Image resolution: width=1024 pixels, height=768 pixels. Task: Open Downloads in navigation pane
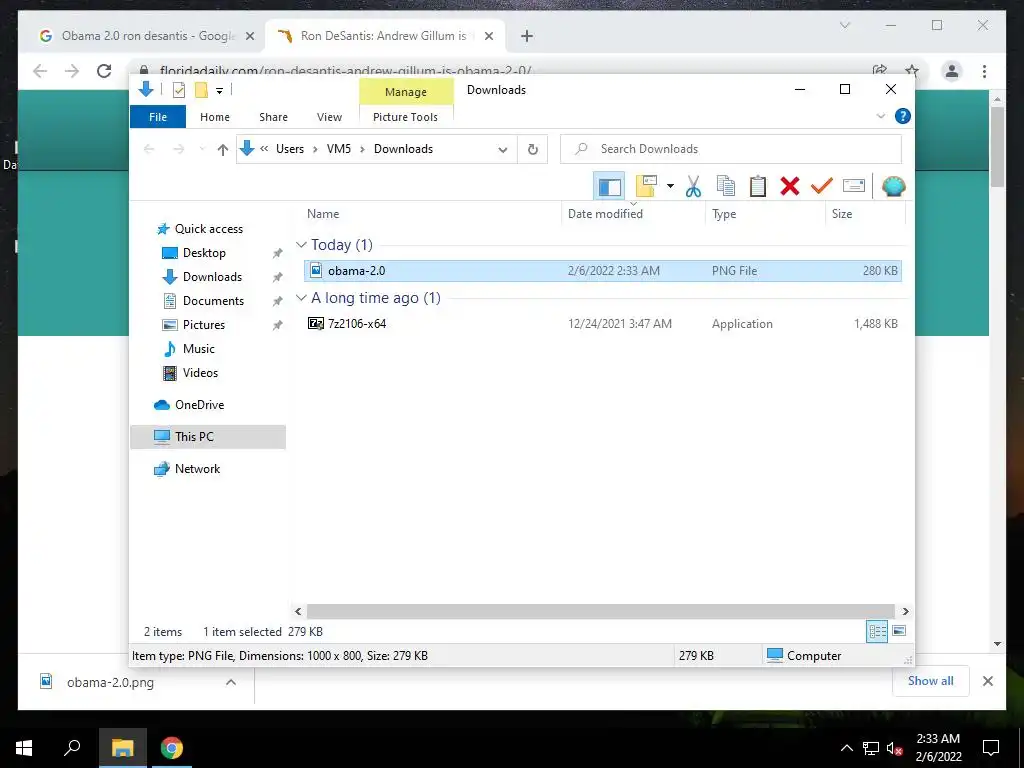tap(212, 277)
